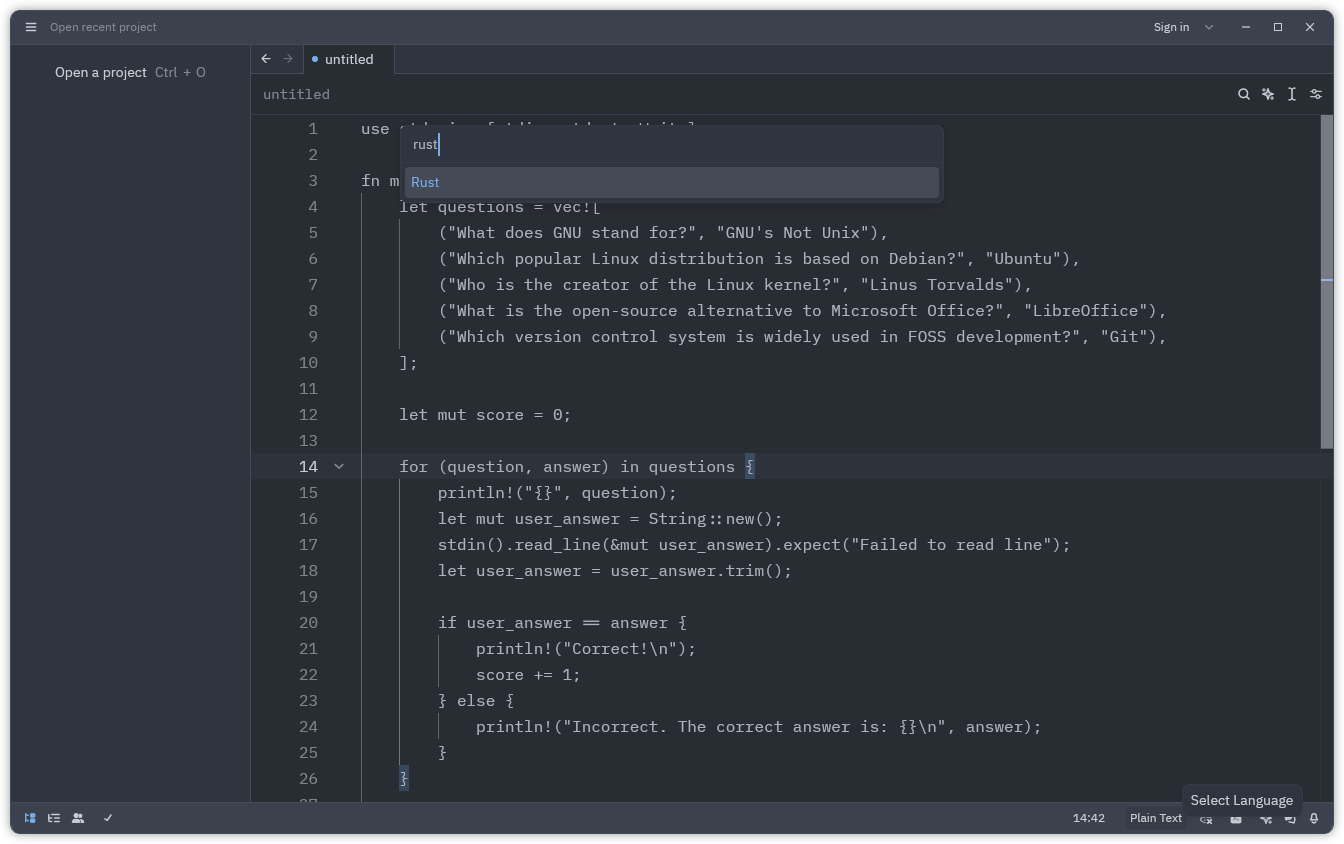Image resolution: width=1344 pixels, height=844 pixels.
Task: Open the project panel icon in the status bar
Action: click(x=29, y=818)
